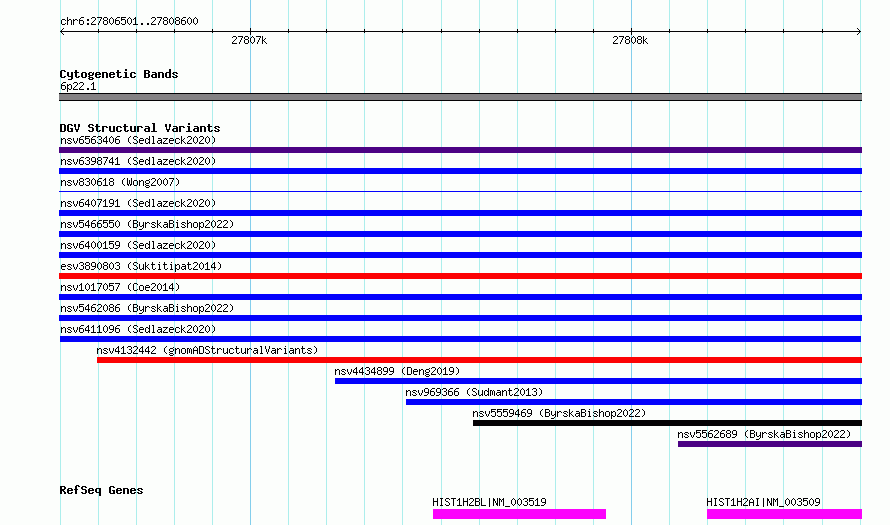Click the 27808k ruler tick label
The image size is (890, 525).
pos(630,40)
